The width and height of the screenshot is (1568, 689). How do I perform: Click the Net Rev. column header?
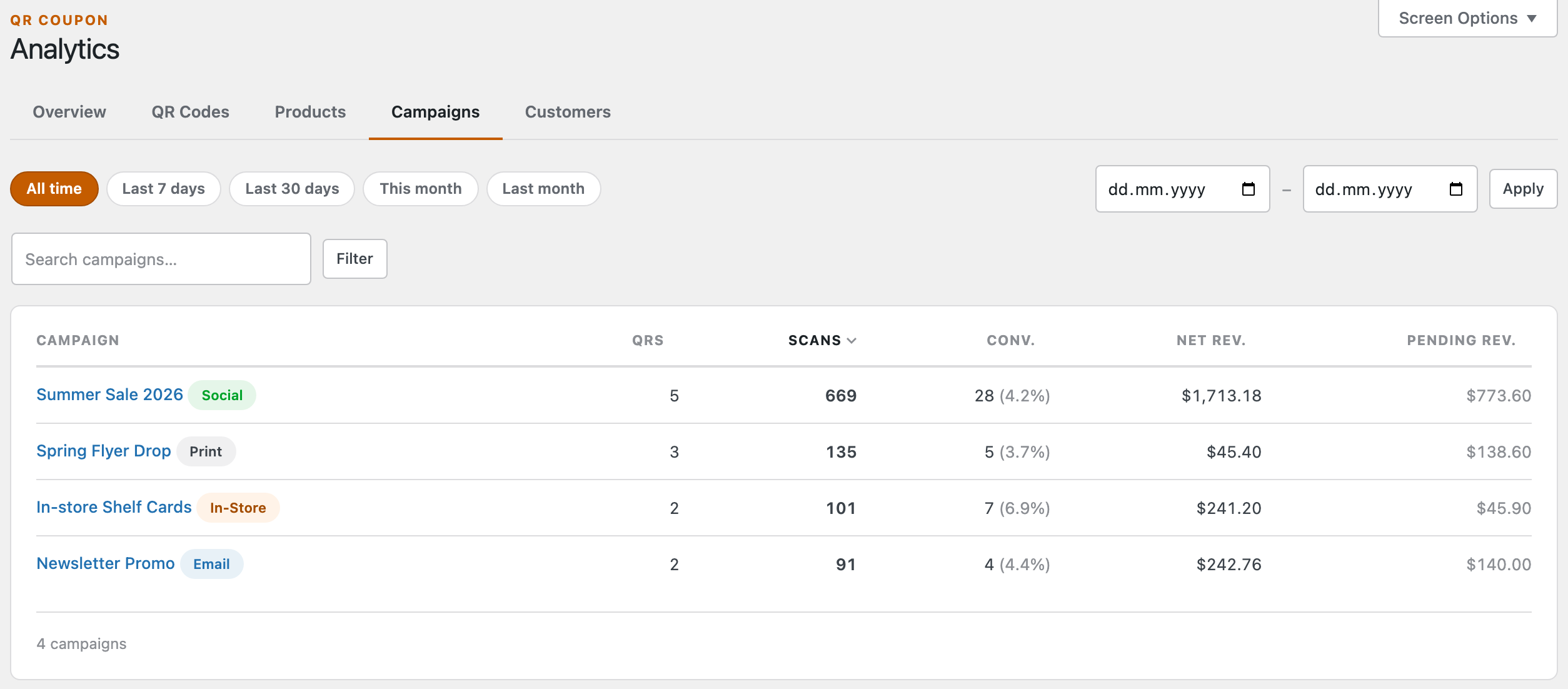[x=1211, y=340]
